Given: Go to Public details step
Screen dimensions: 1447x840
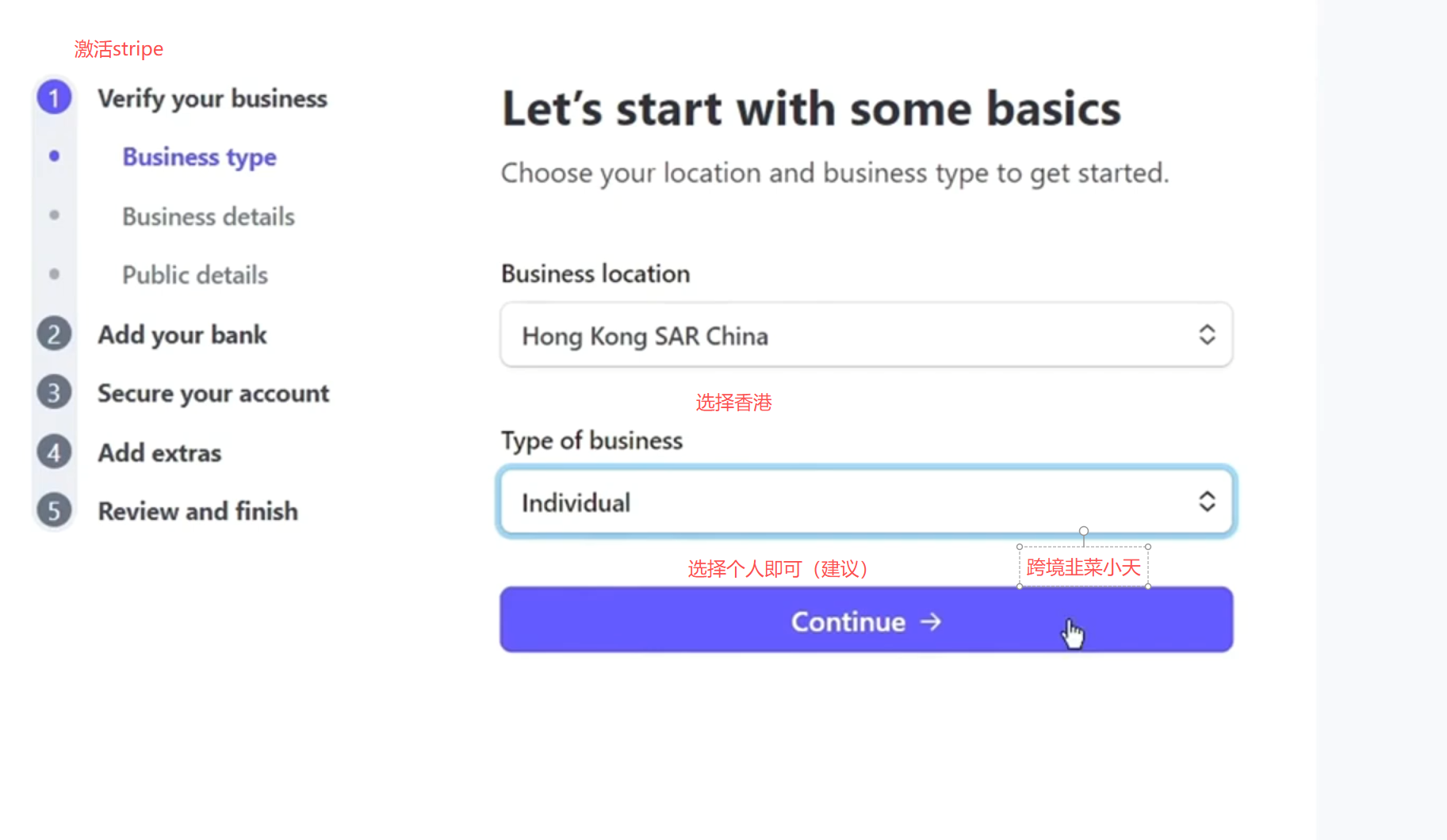Looking at the screenshot, I should click(x=194, y=275).
